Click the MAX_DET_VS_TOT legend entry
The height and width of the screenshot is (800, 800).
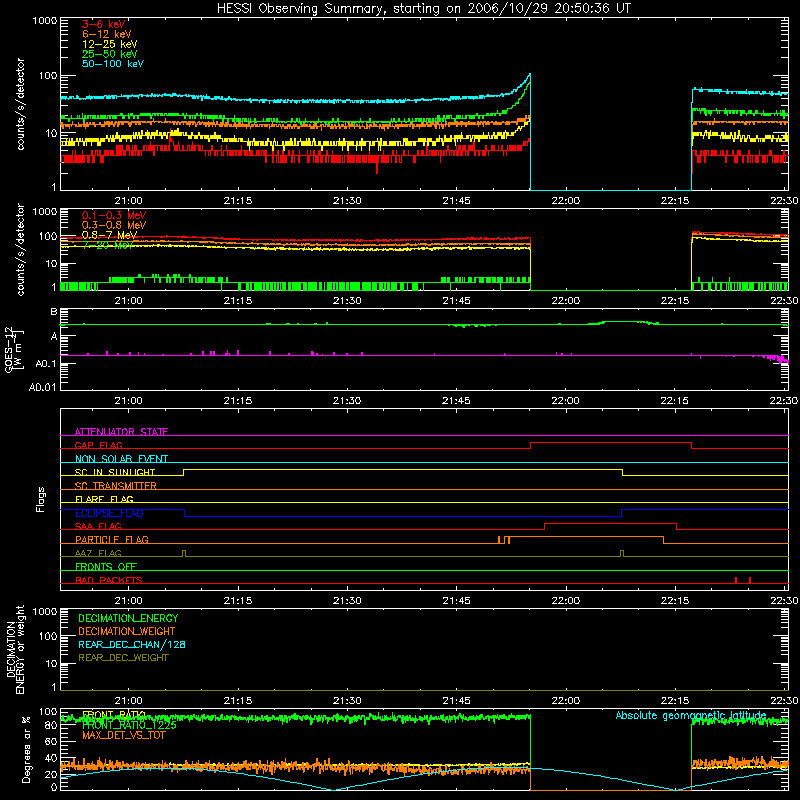point(124,735)
